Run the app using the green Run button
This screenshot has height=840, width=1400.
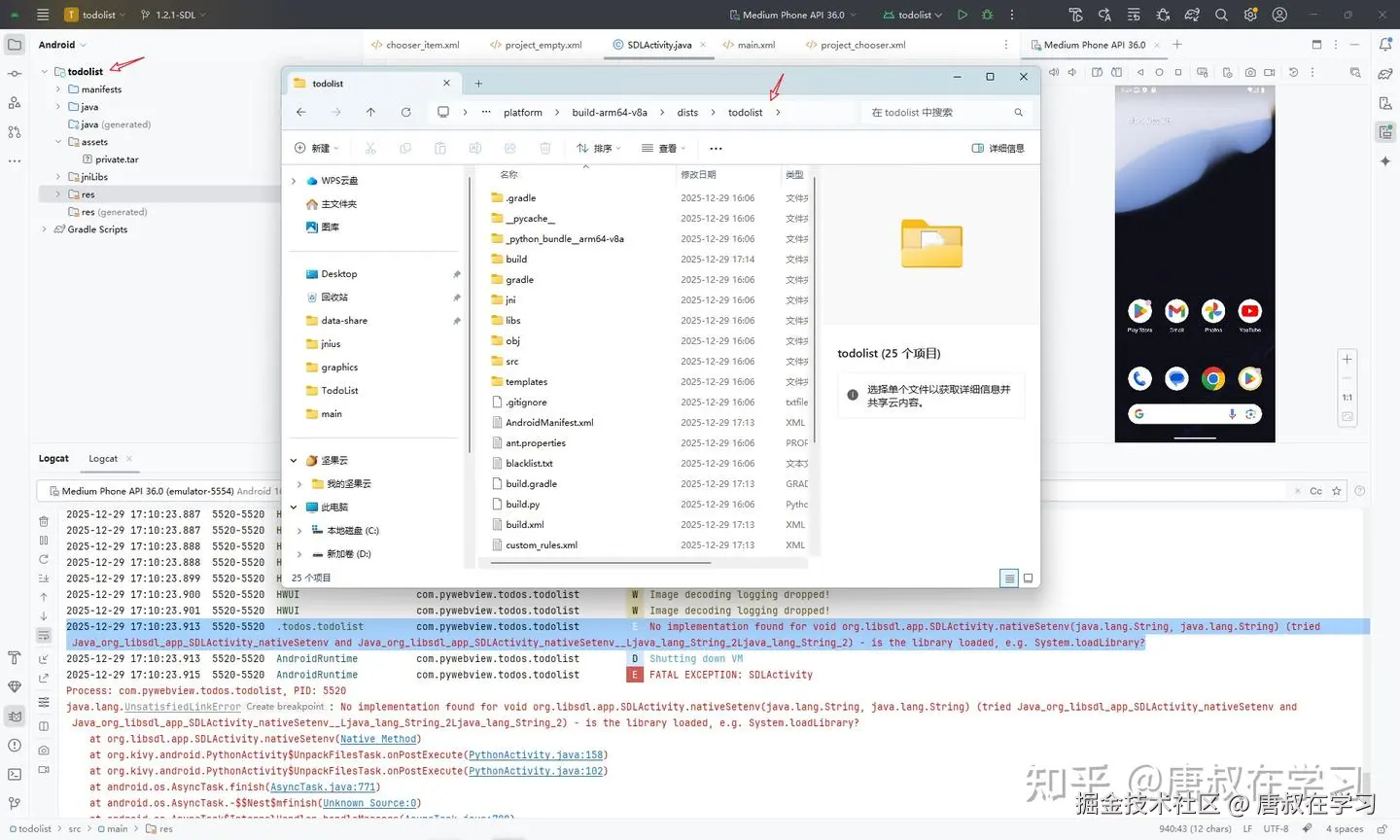962,15
